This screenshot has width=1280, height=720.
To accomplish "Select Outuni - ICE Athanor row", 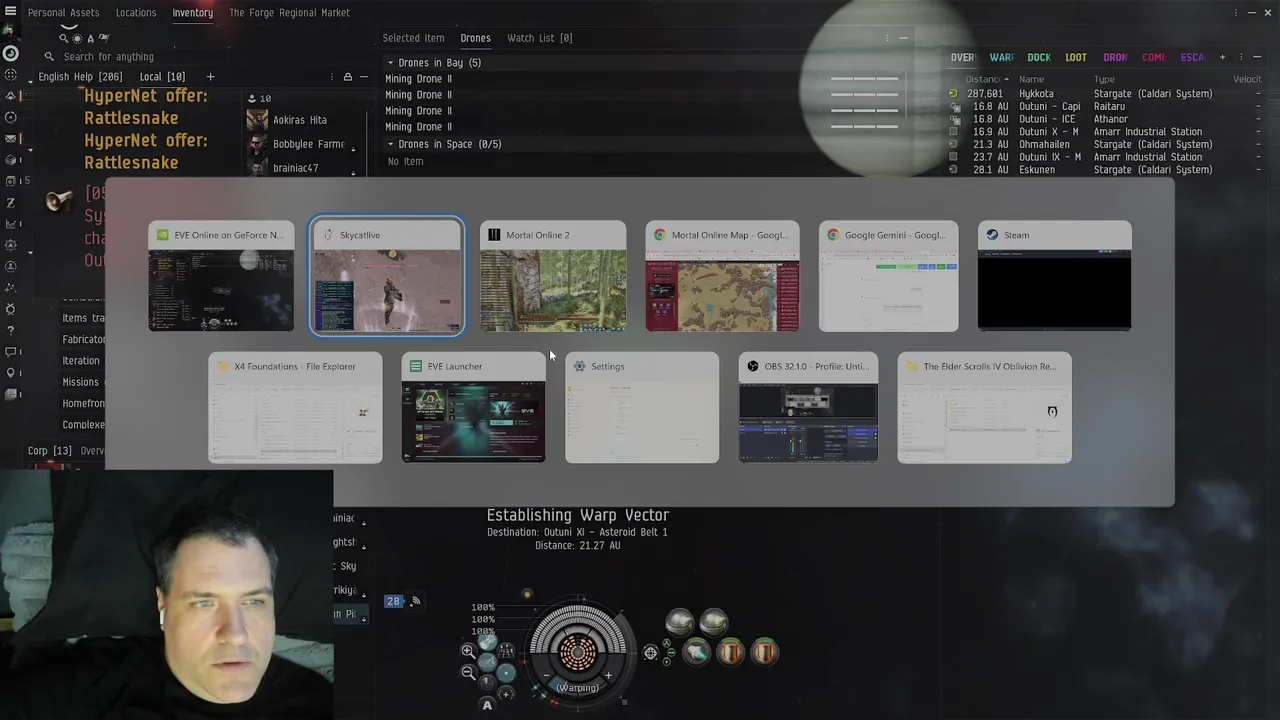I will click(x=1105, y=119).
